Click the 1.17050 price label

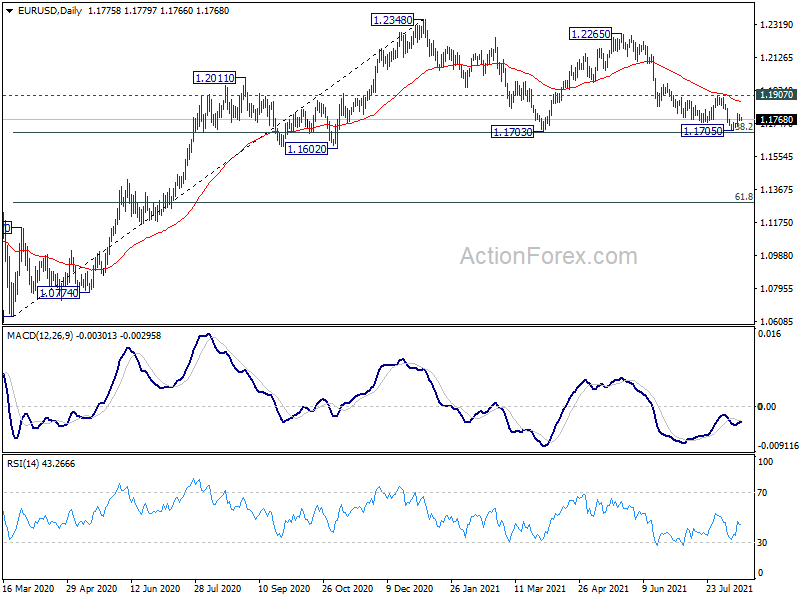point(703,131)
